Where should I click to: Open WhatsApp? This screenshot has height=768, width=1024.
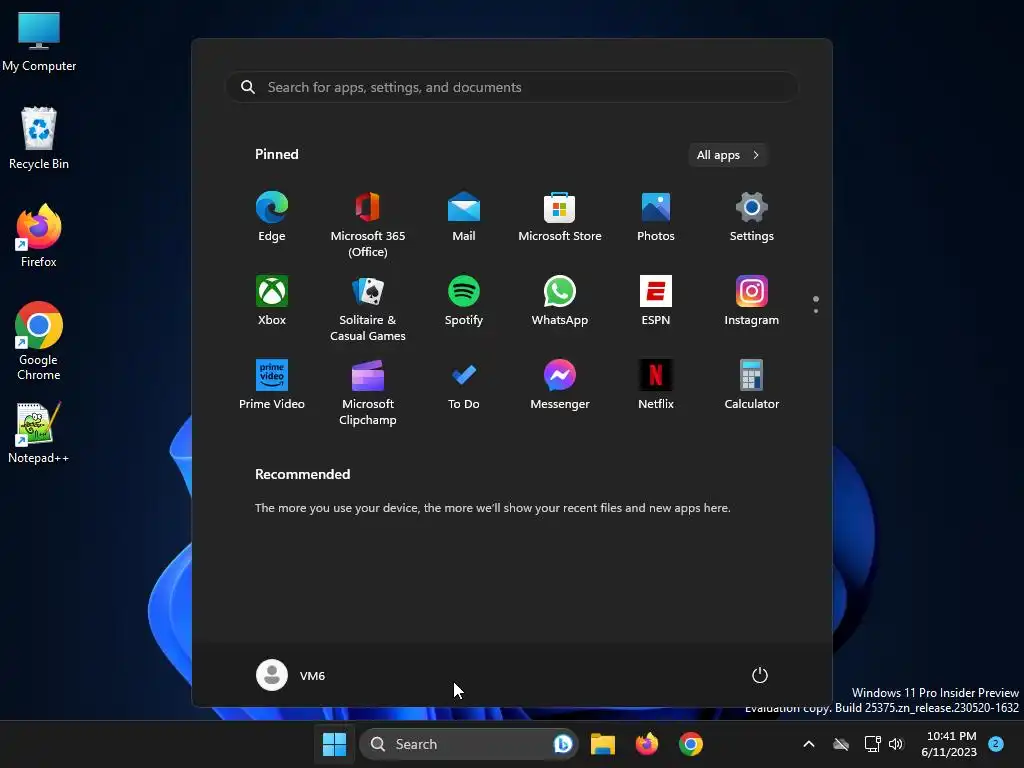coord(560,302)
